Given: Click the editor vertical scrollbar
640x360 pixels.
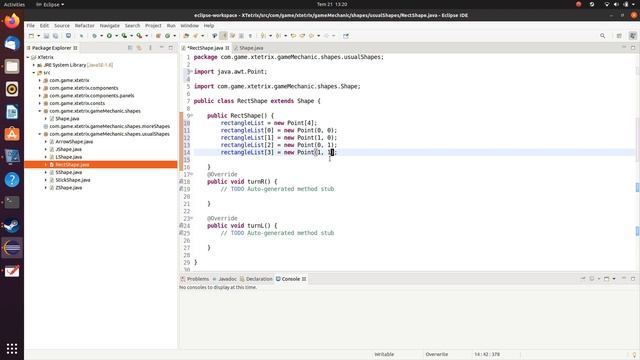Looking at the screenshot, I should click(x=638, y=161).
